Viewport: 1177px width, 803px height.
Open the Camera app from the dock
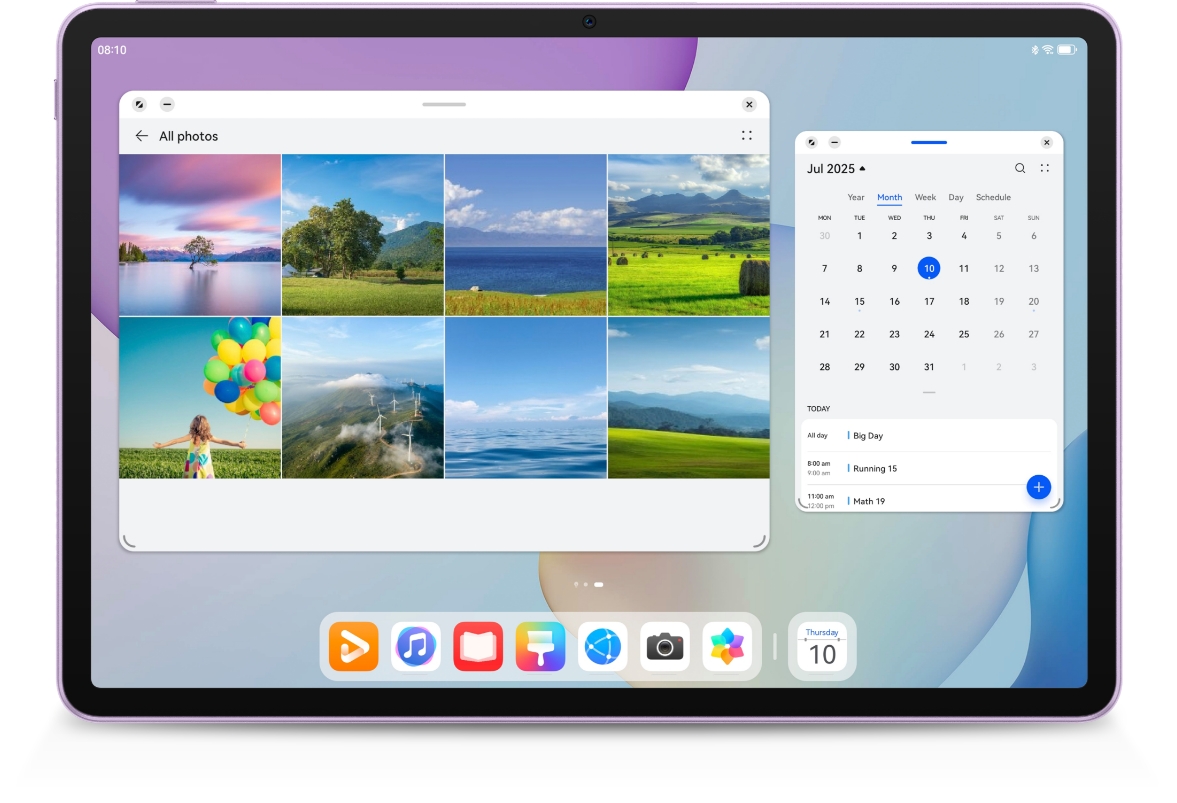pos(665,646)
